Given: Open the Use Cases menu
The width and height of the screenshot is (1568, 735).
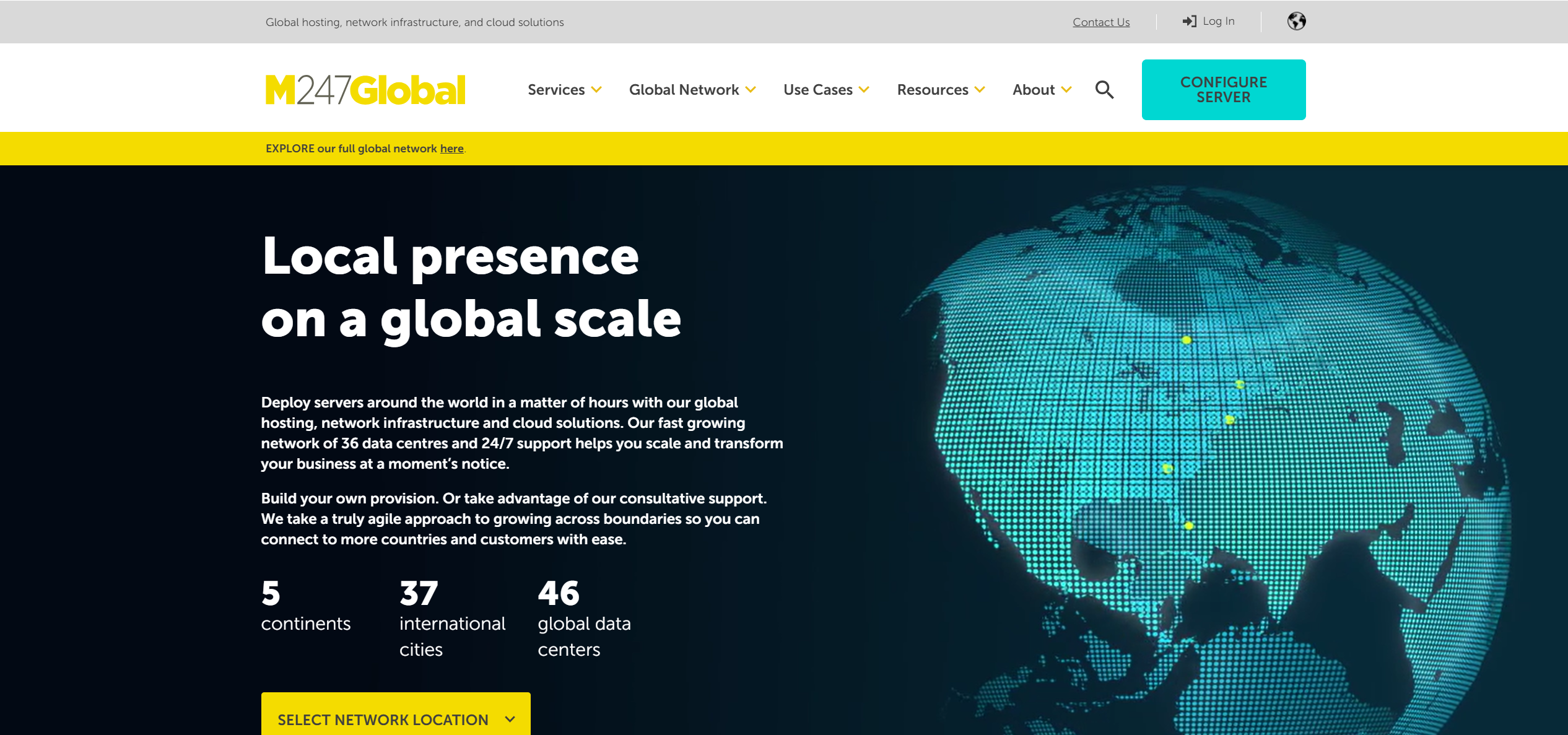Looking at the screenshot, I should 818,90.
